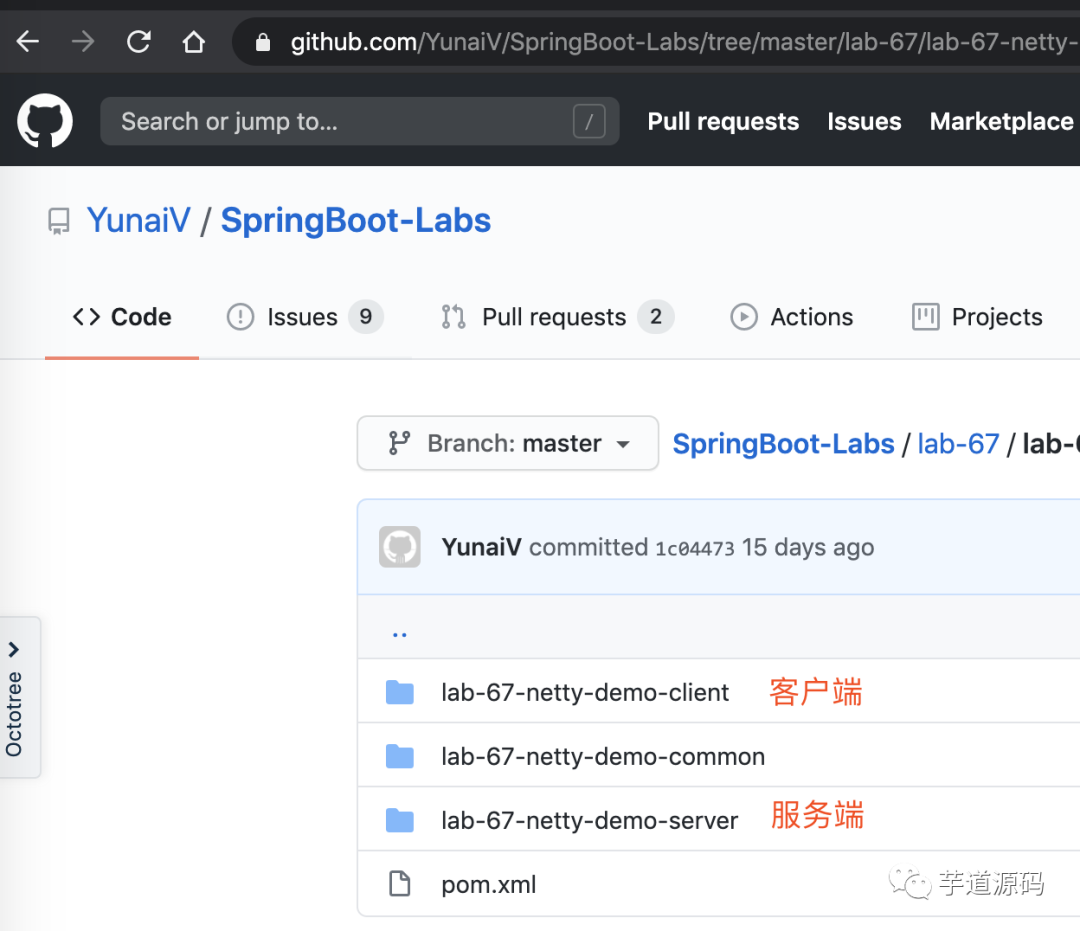1080x931 pixels.
Task: Click the YunaiV committer avatar
Action: [x=399, y=547]
